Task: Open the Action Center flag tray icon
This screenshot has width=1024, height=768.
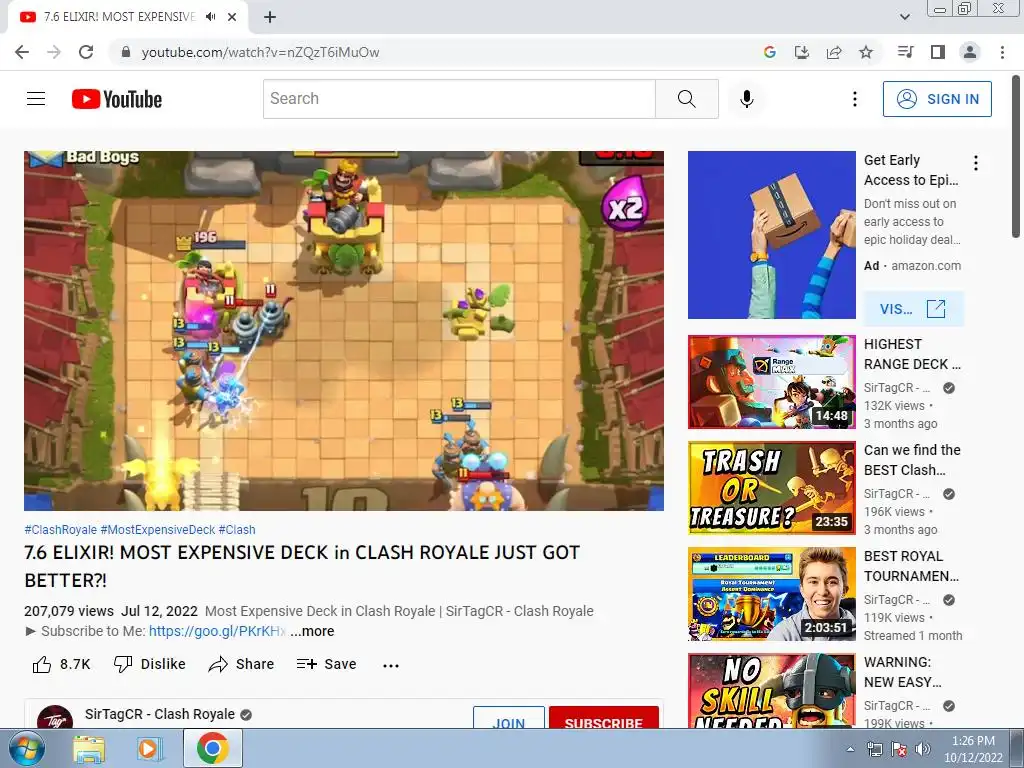Action: 899,750
